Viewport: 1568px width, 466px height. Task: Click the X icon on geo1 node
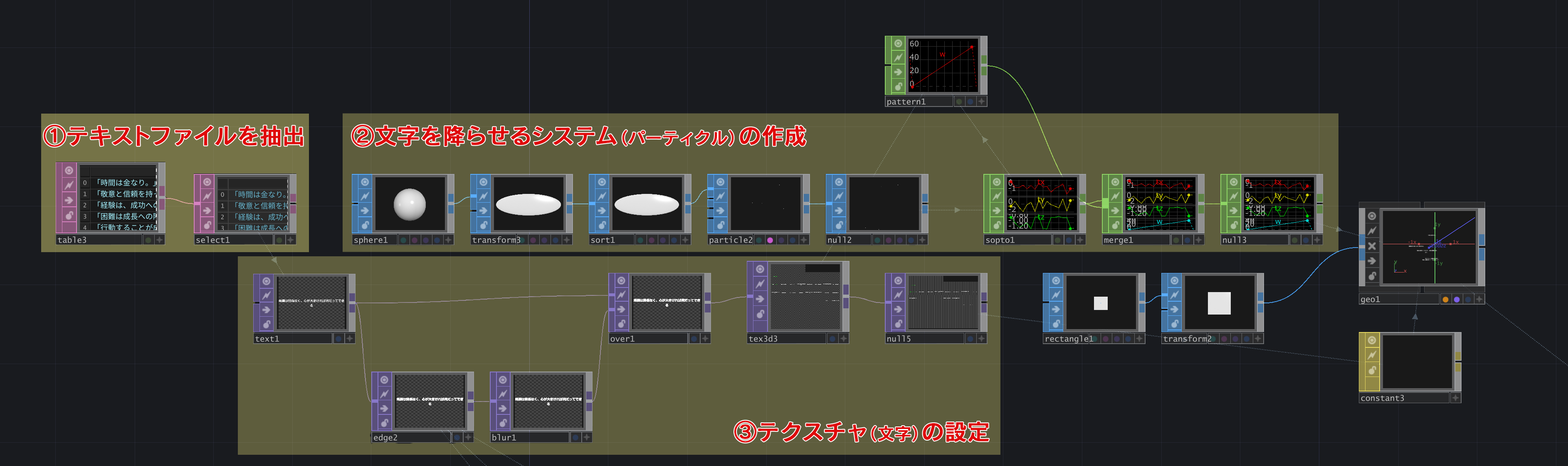pos(1371,246)
